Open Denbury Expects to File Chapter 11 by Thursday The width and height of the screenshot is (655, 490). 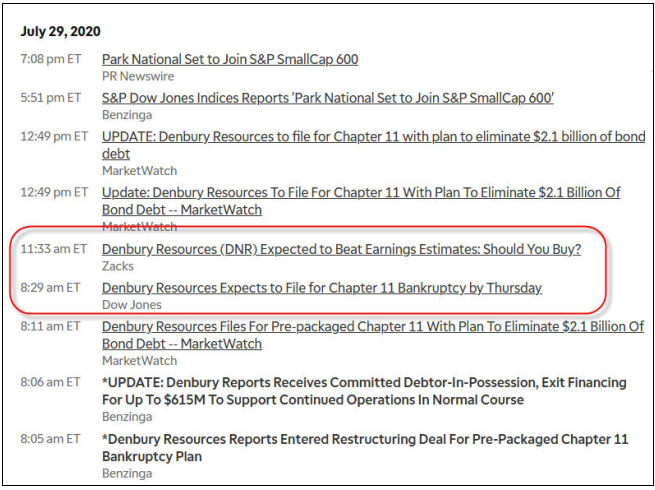click(322, 288)
